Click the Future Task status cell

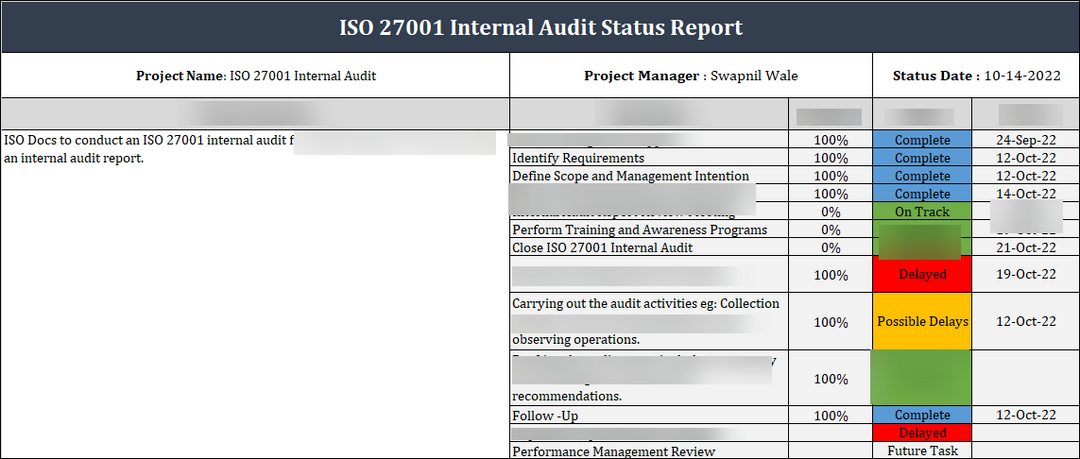[x=922, y=451]
